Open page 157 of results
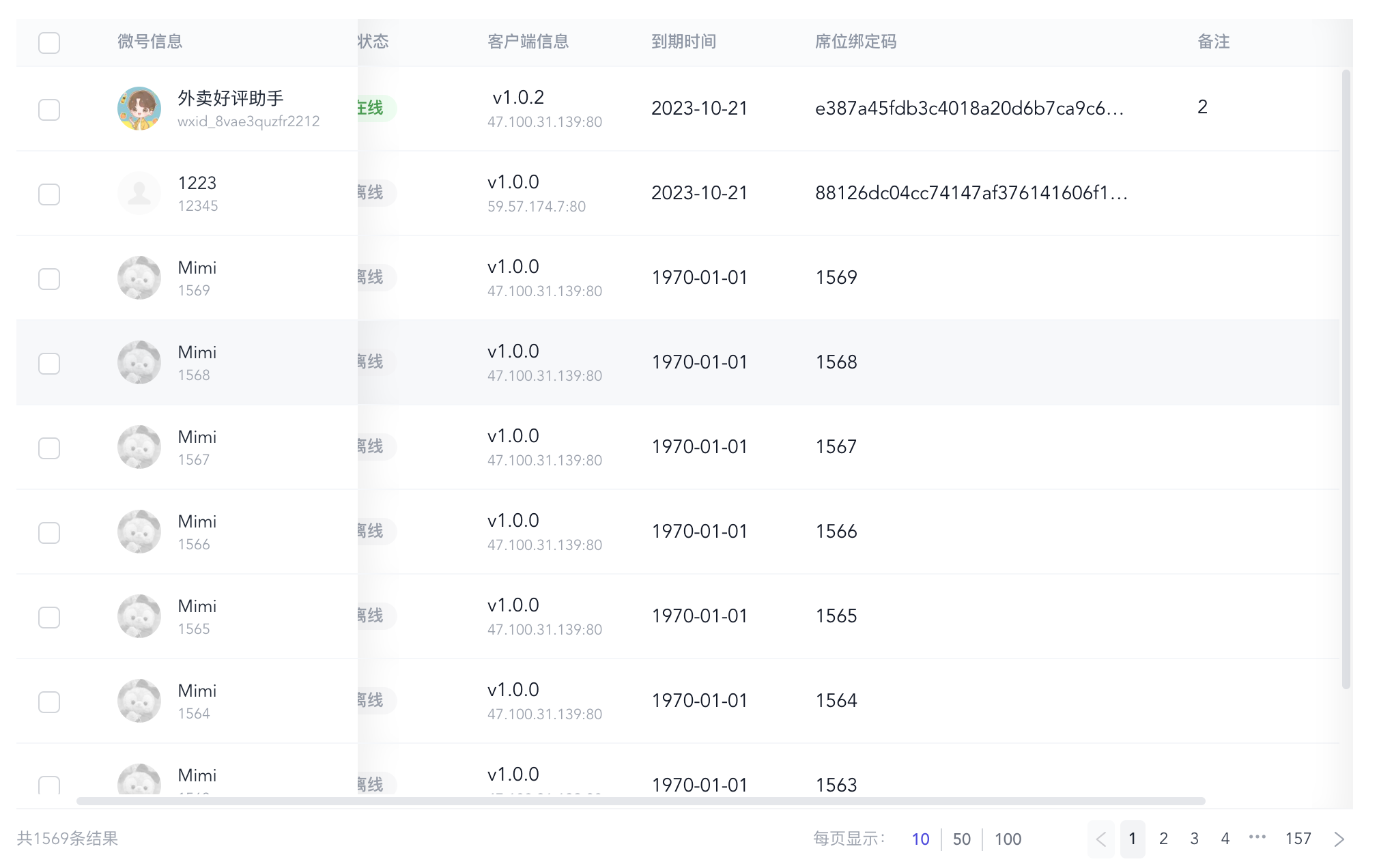 (x=1299, y=839)
